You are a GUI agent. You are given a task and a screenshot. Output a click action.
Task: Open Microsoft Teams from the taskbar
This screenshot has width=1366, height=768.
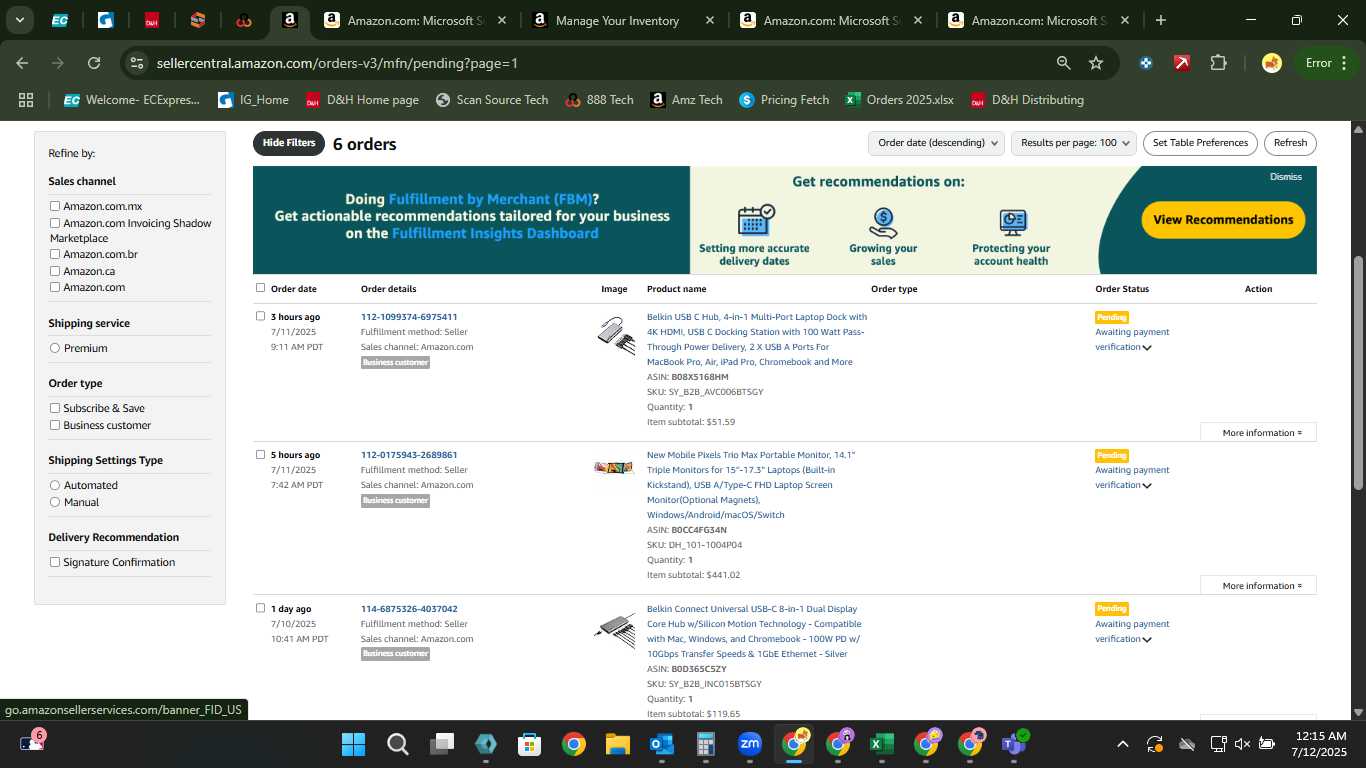1014,744
